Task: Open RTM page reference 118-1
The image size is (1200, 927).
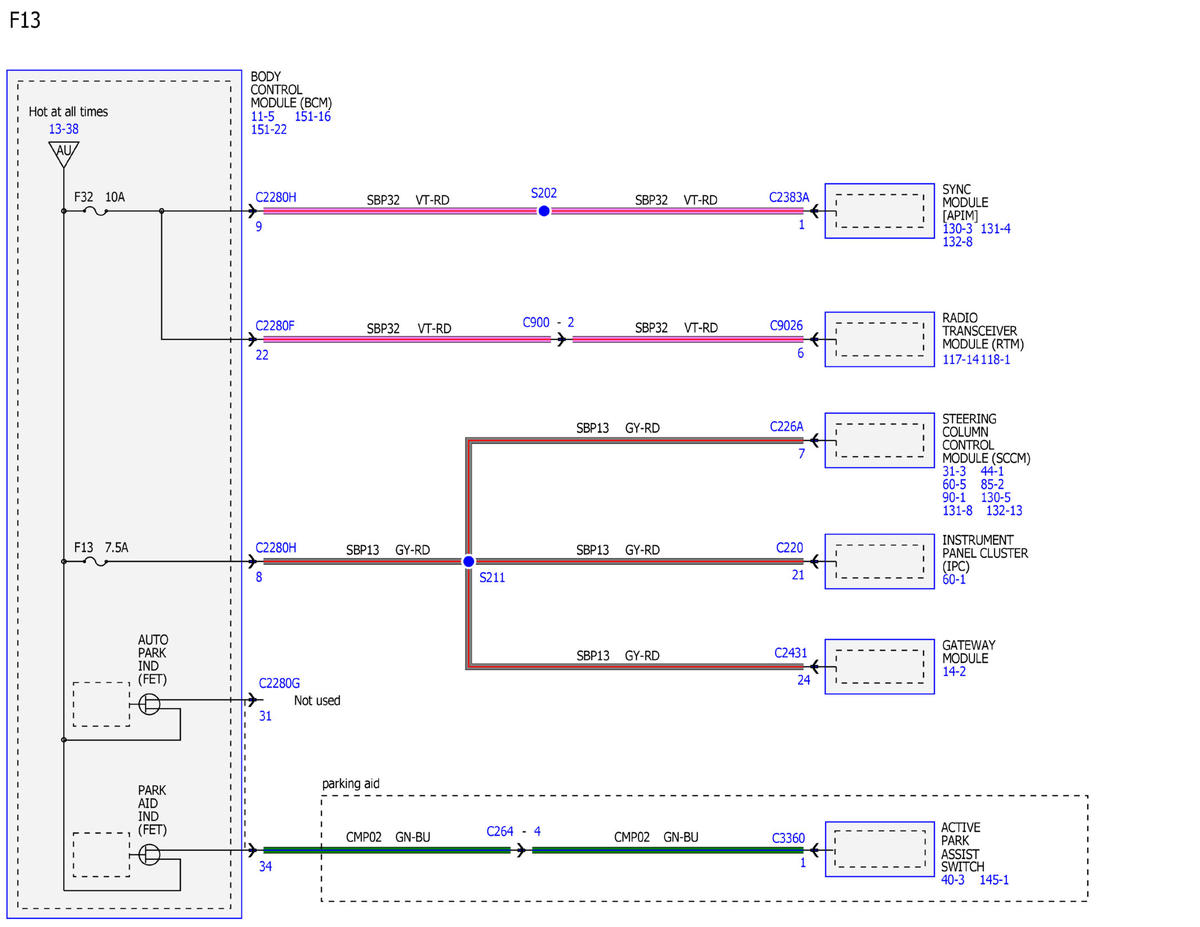Action: [996, 359]
